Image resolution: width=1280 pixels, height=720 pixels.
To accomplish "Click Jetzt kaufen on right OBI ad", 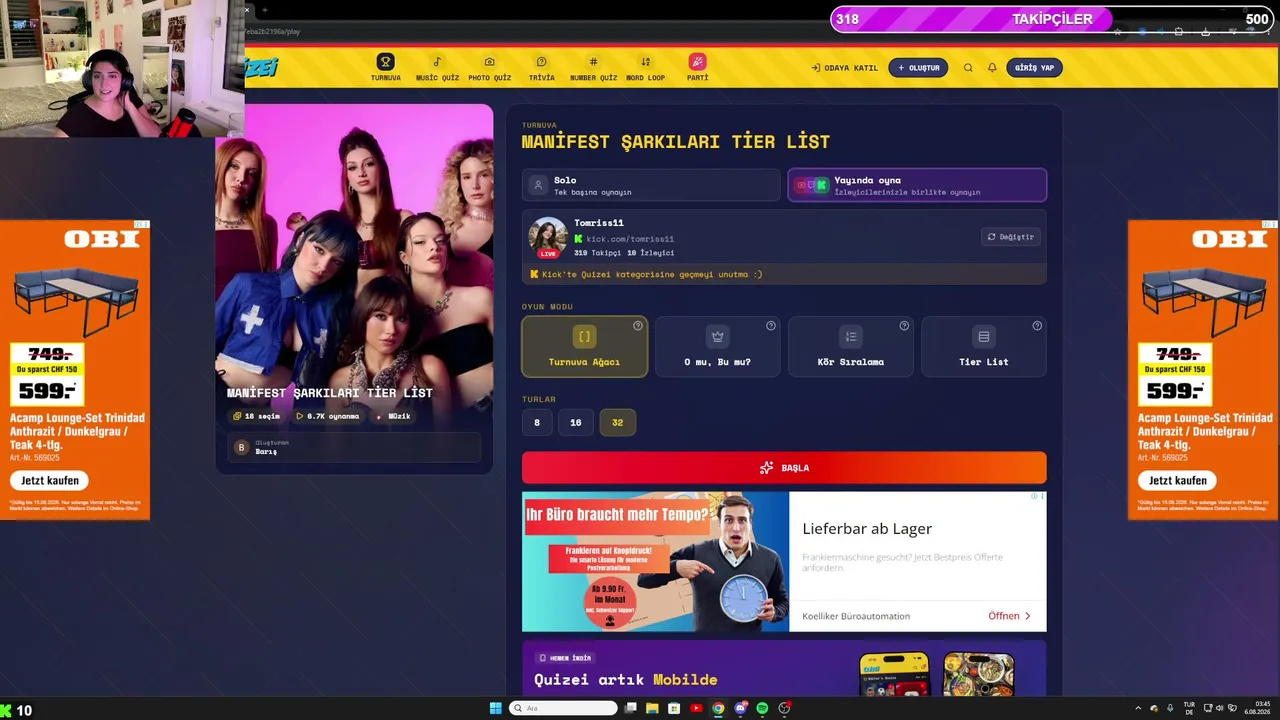I will pos(1177,481).
